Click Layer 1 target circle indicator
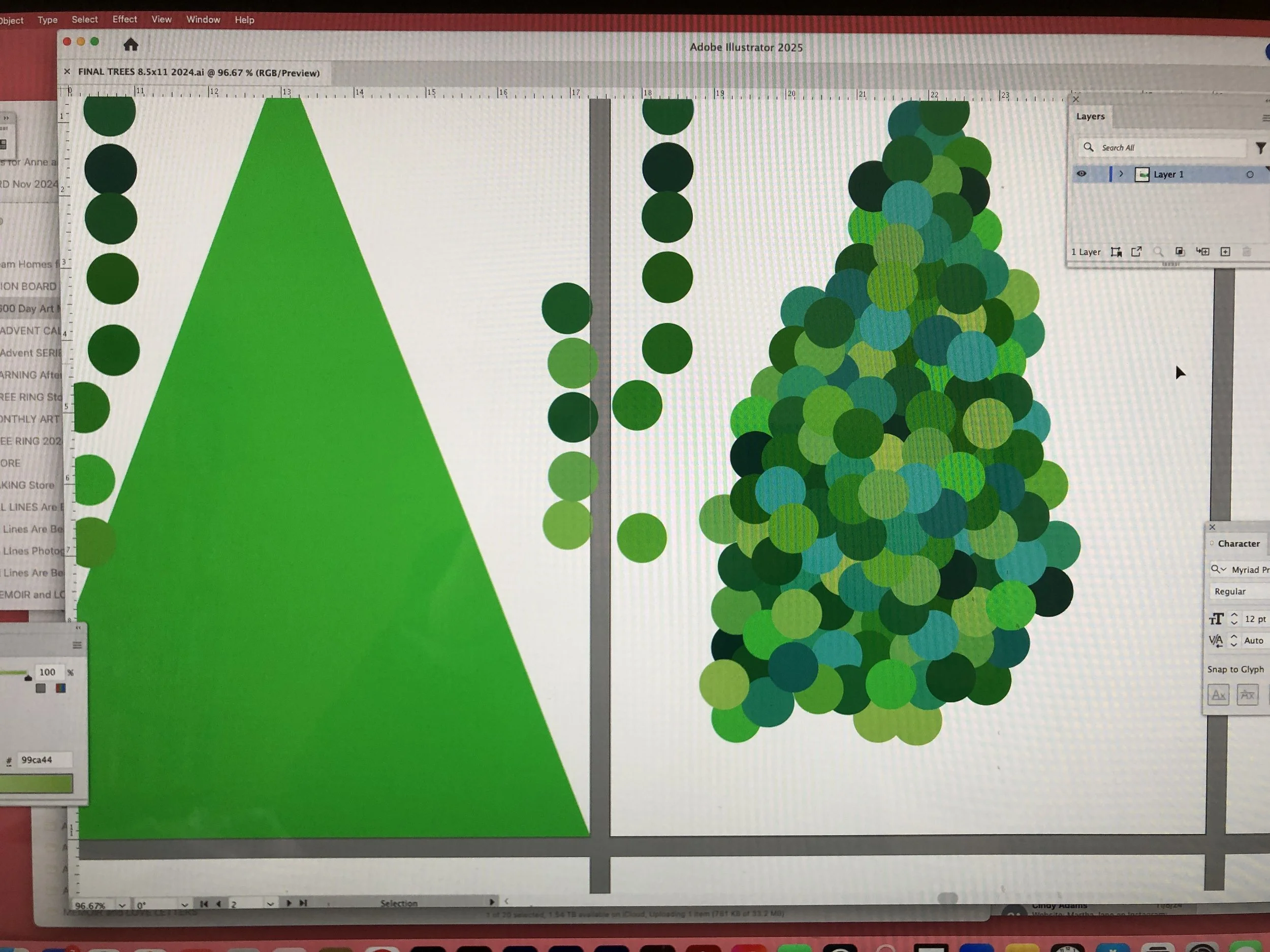The width and height of the screenshot is (1270, 952). (1249, 175)
